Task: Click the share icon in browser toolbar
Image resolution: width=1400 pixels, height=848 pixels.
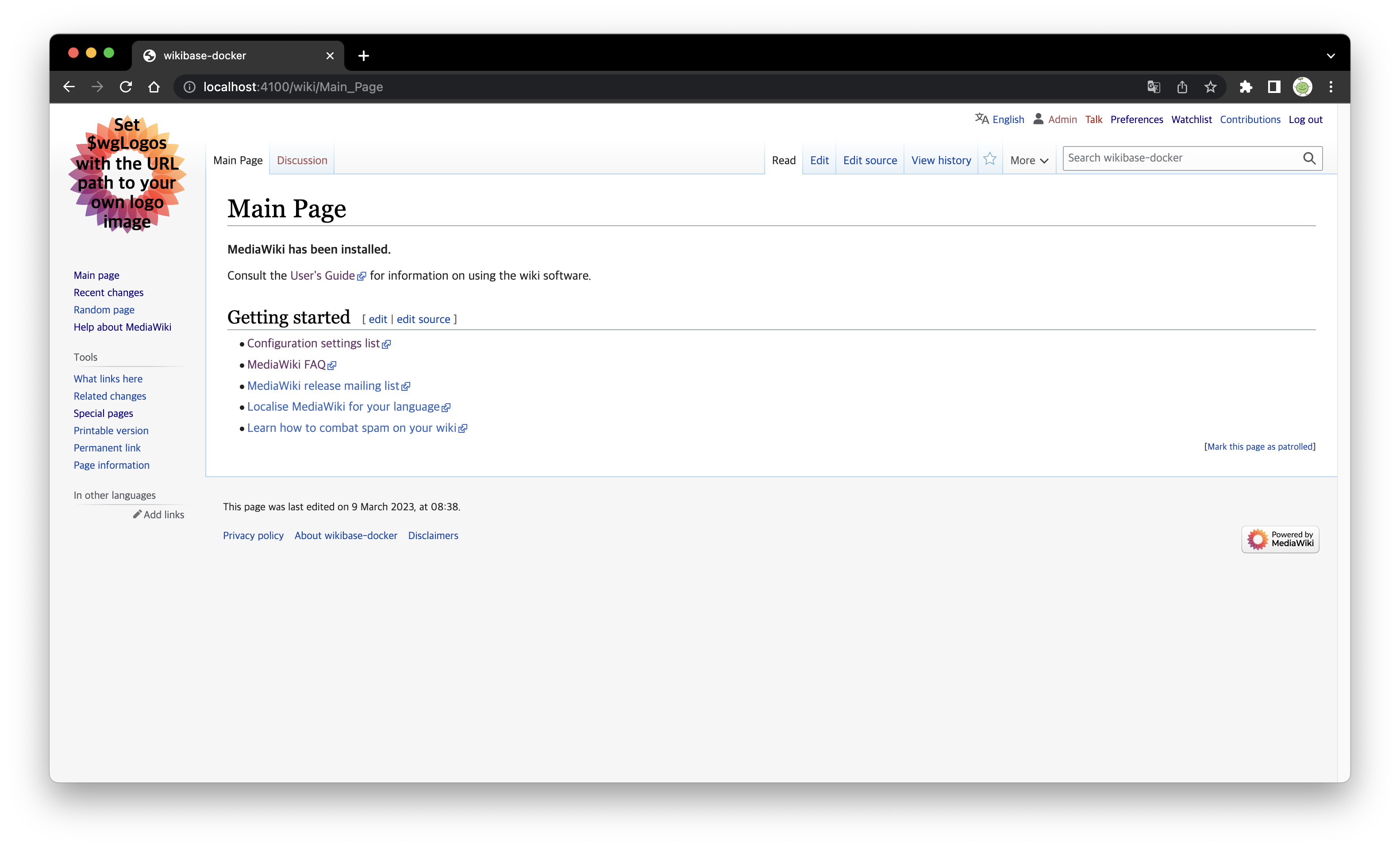Action: tap(1182, 86)
